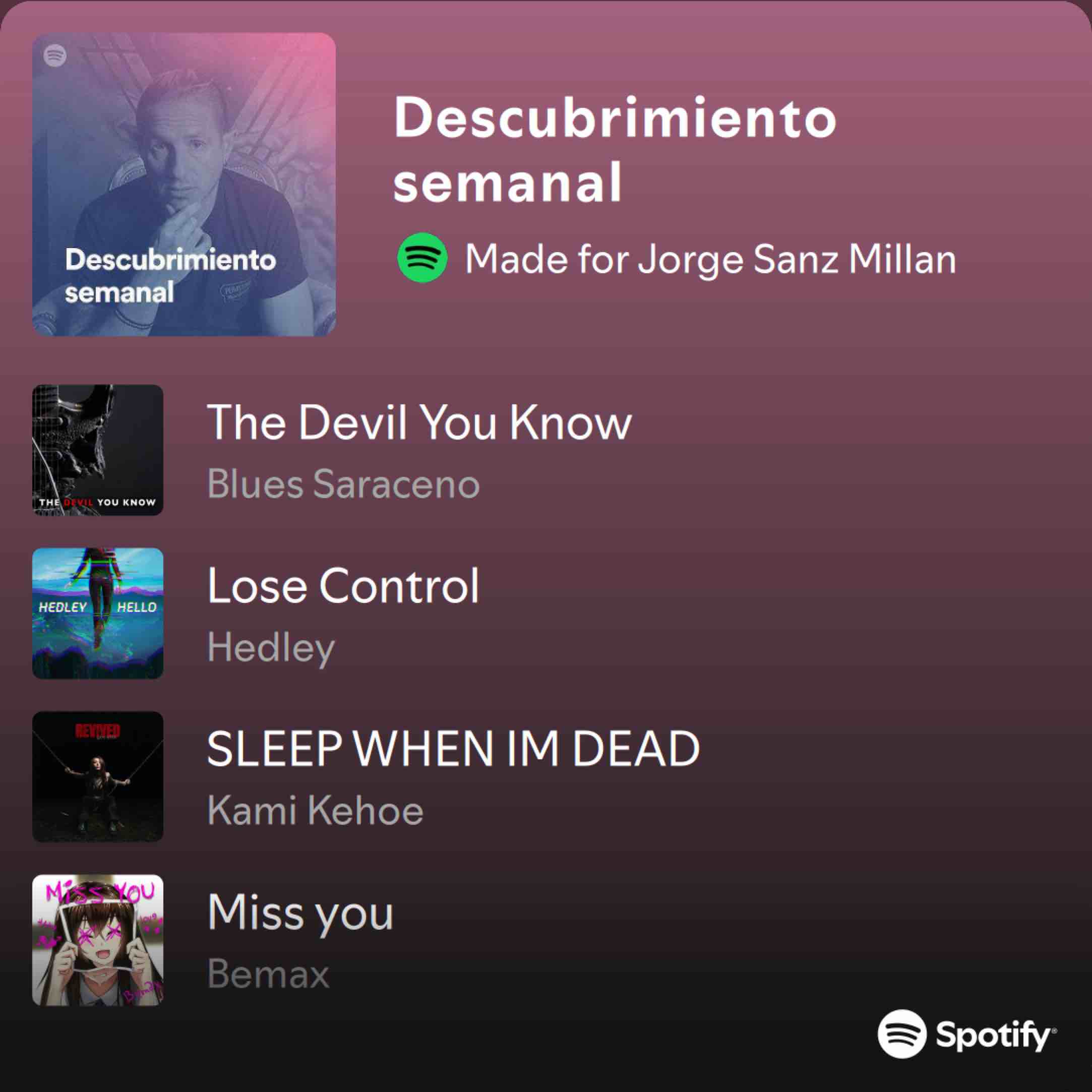Play the track SLEEP WHEN IM DEAD
The width and height of the screenshot is (1092, 1092).
pyautogui.click(x=454, y=749)
